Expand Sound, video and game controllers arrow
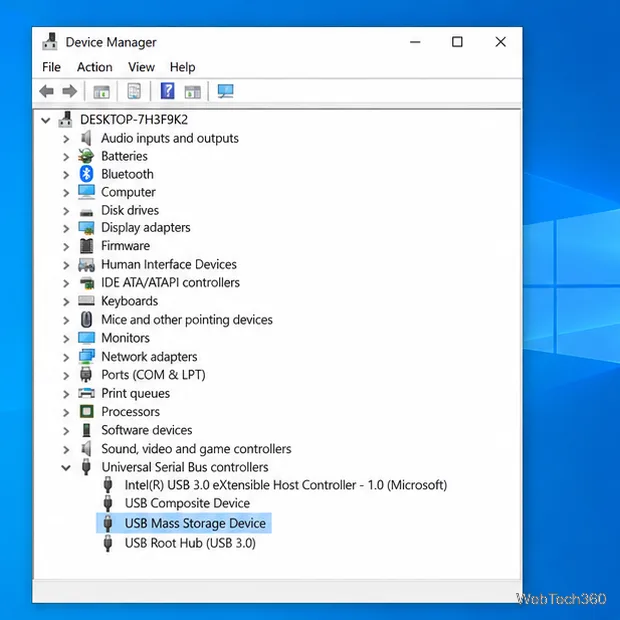620x620 pixels. [66, 450]
